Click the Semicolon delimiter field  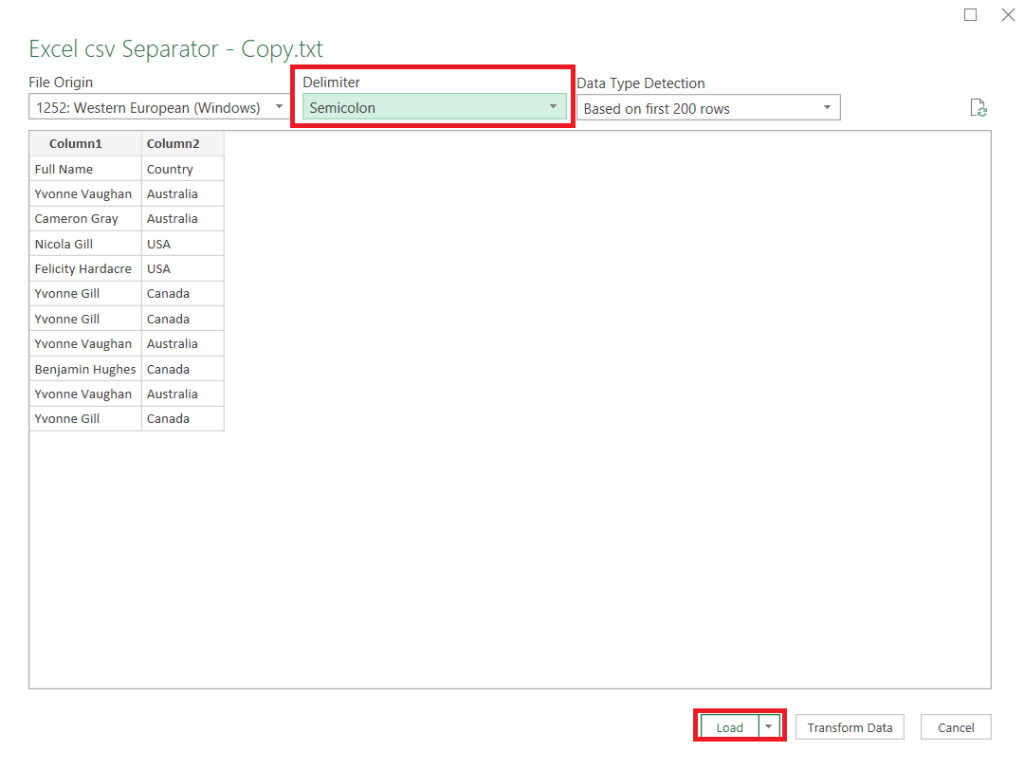tap(430, 107)
